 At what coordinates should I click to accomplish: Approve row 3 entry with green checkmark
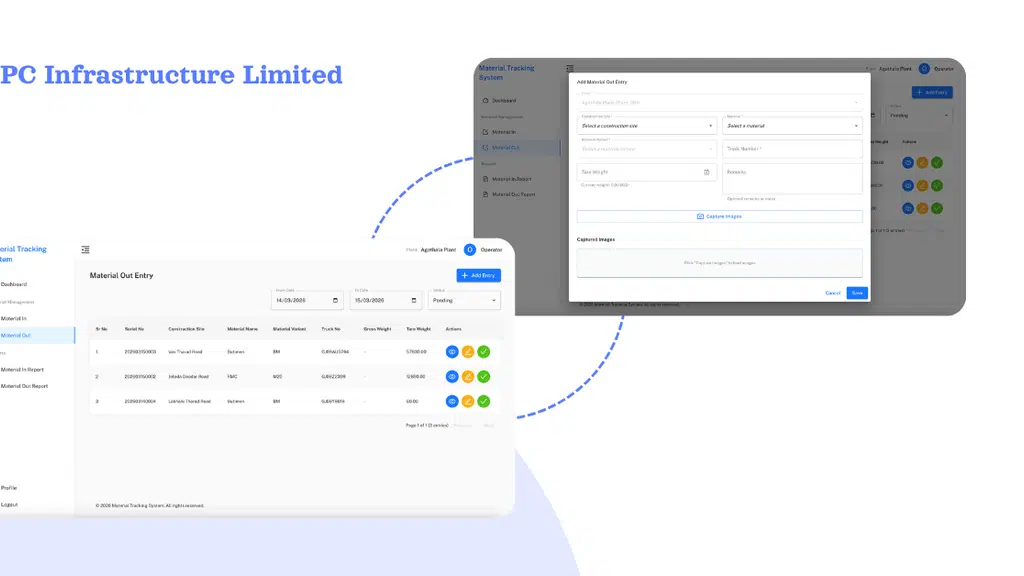483,402
